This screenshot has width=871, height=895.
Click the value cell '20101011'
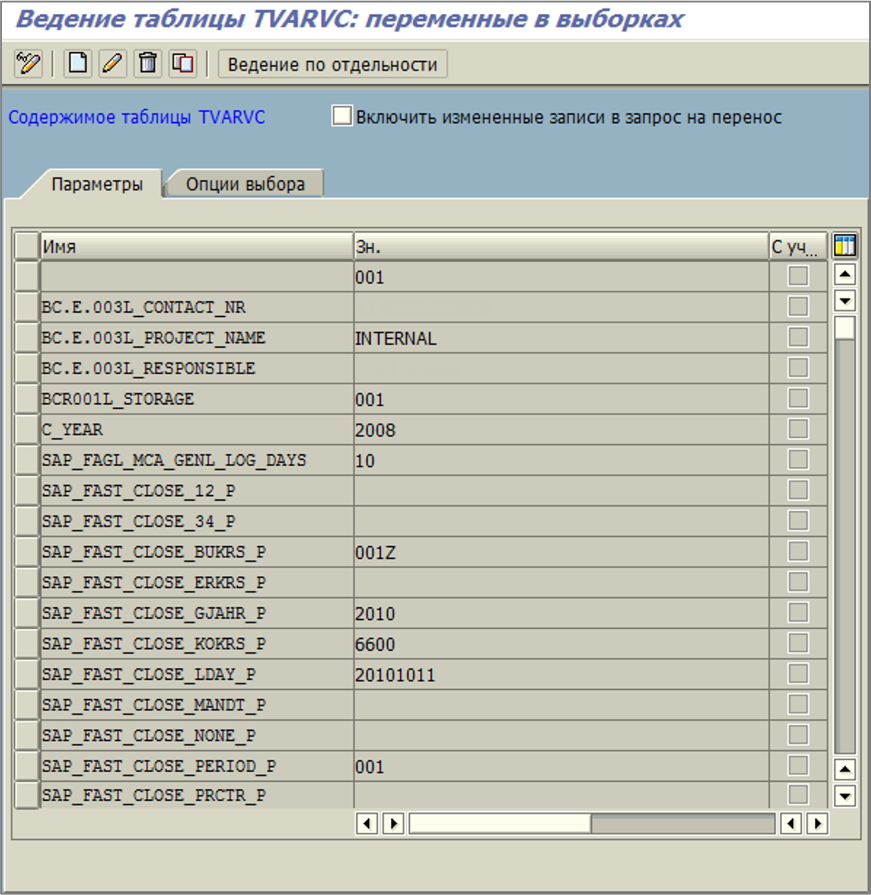561,674
